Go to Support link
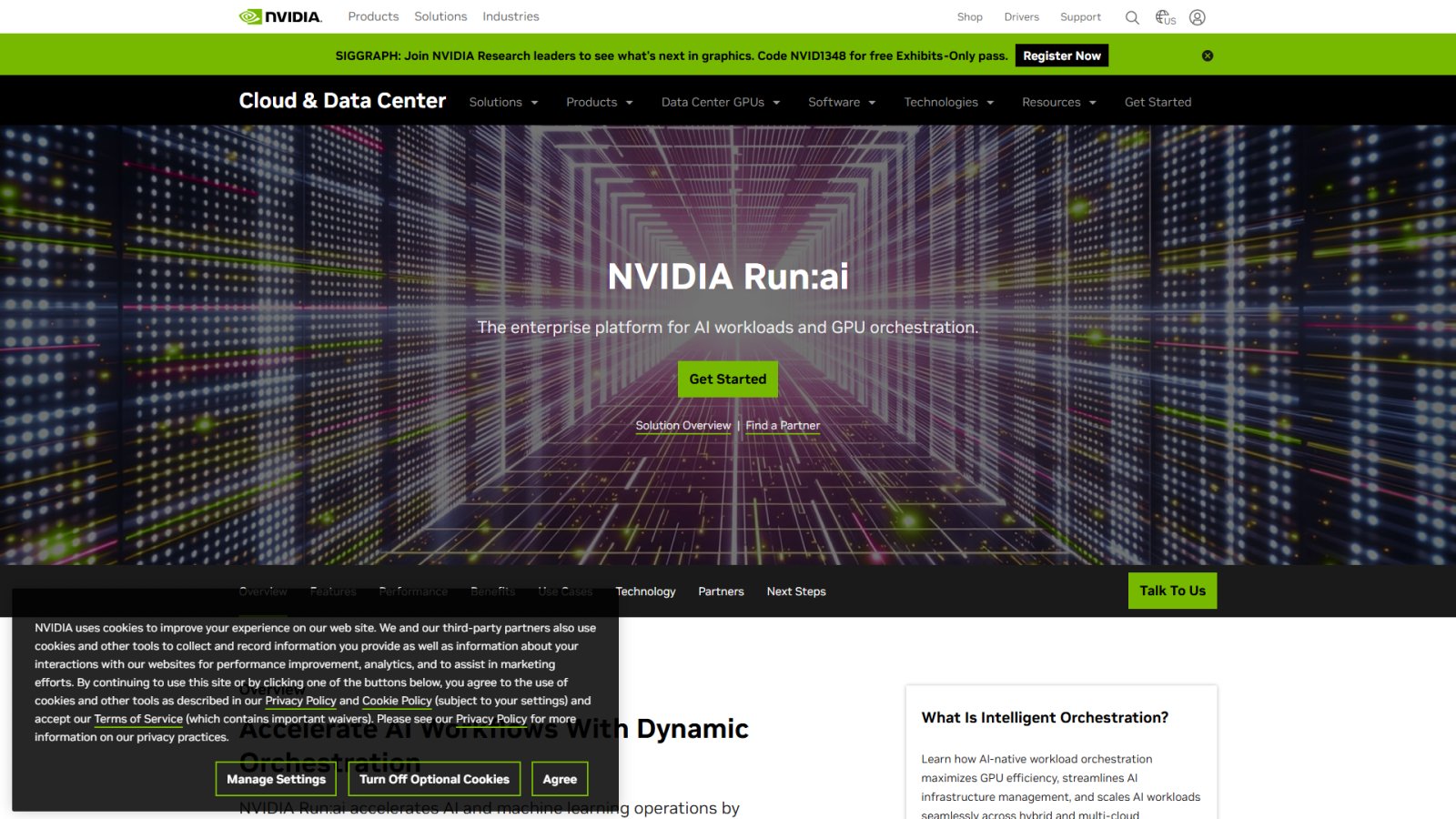The height and width of the screenshot is (819, 1456). click(x=1080, y=17)
